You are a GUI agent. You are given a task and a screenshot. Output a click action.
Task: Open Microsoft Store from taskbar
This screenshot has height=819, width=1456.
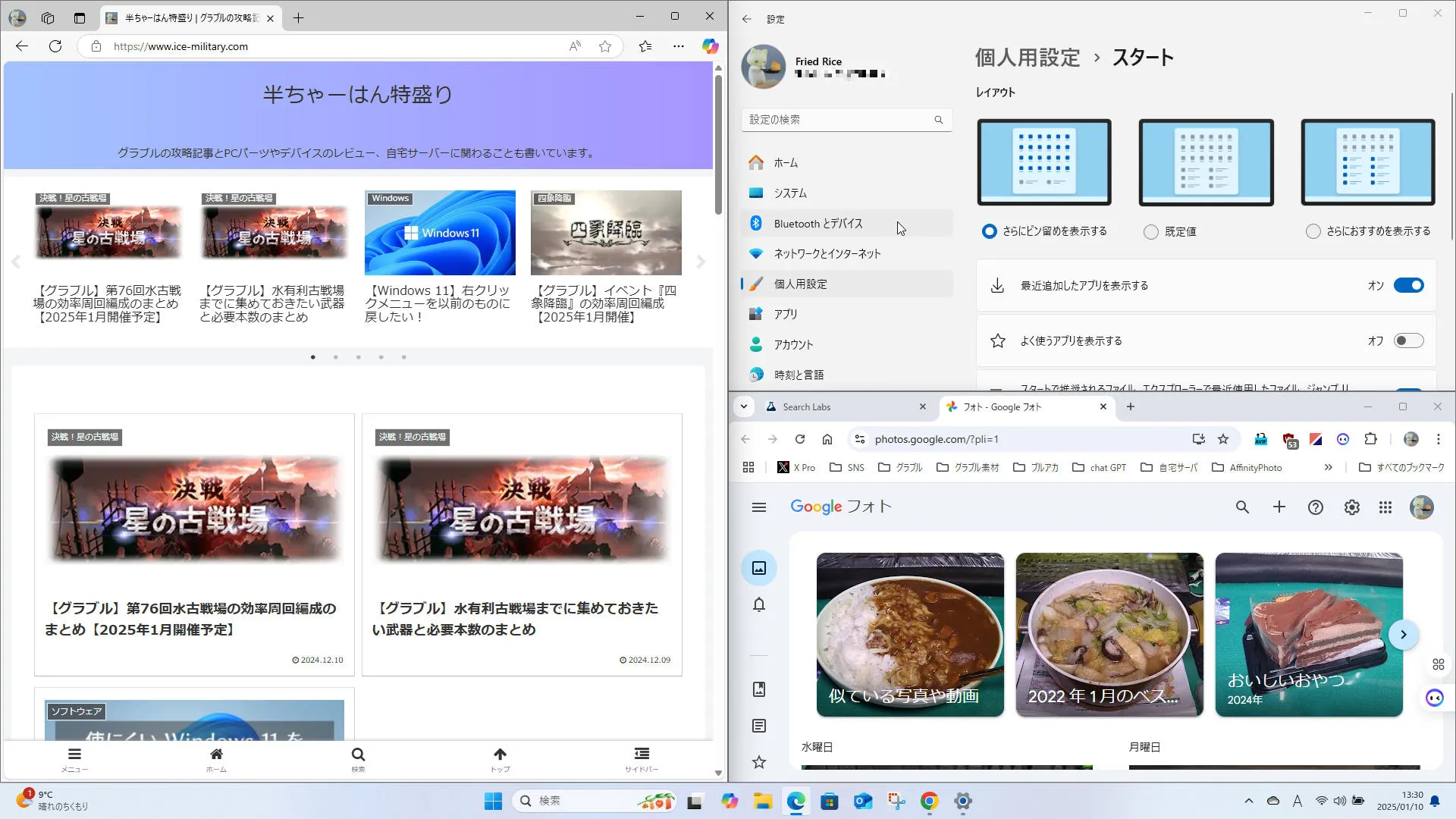tap(830, 801)
